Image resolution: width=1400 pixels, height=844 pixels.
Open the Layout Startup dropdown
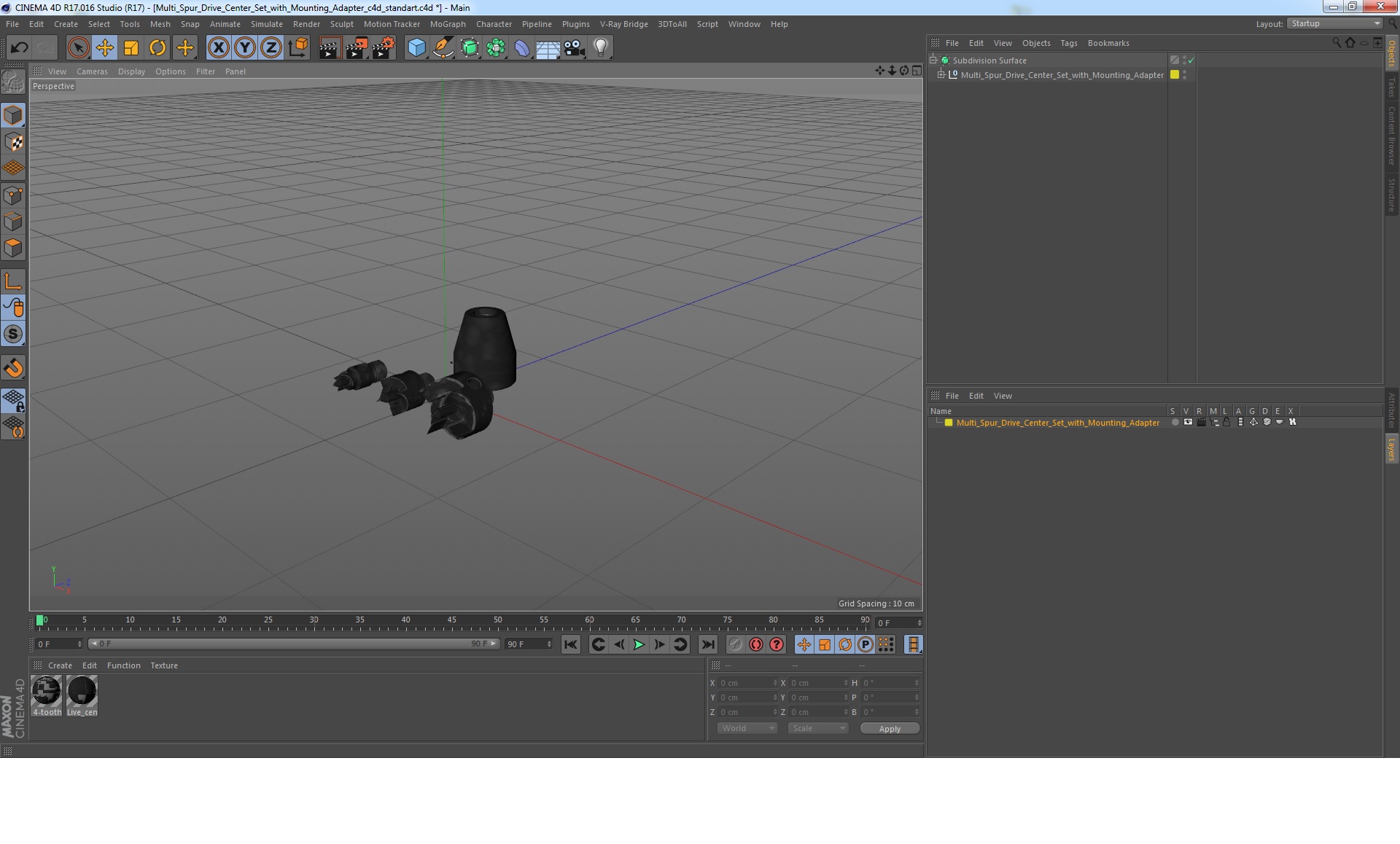(1335, 24)
